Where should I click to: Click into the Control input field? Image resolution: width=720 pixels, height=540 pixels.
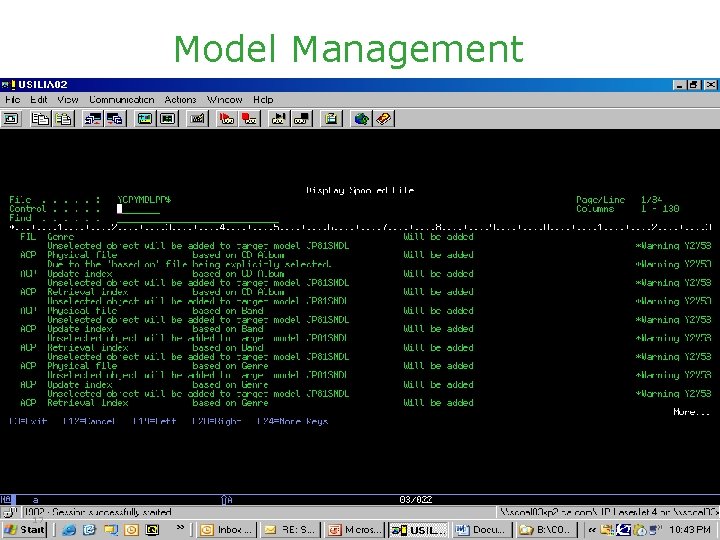pos(138,209)
